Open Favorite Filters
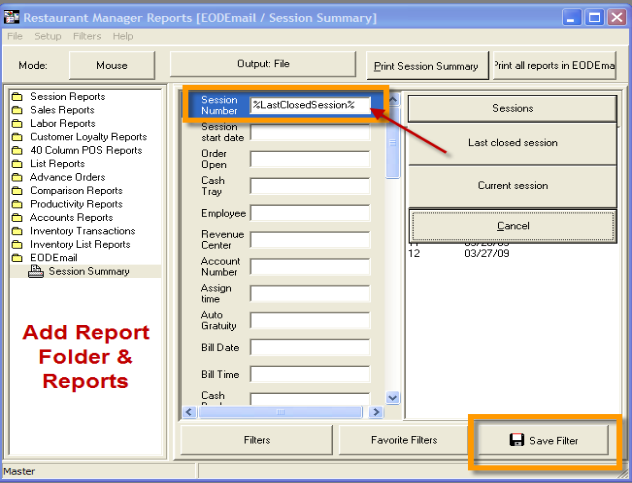 tap(404, 440)
